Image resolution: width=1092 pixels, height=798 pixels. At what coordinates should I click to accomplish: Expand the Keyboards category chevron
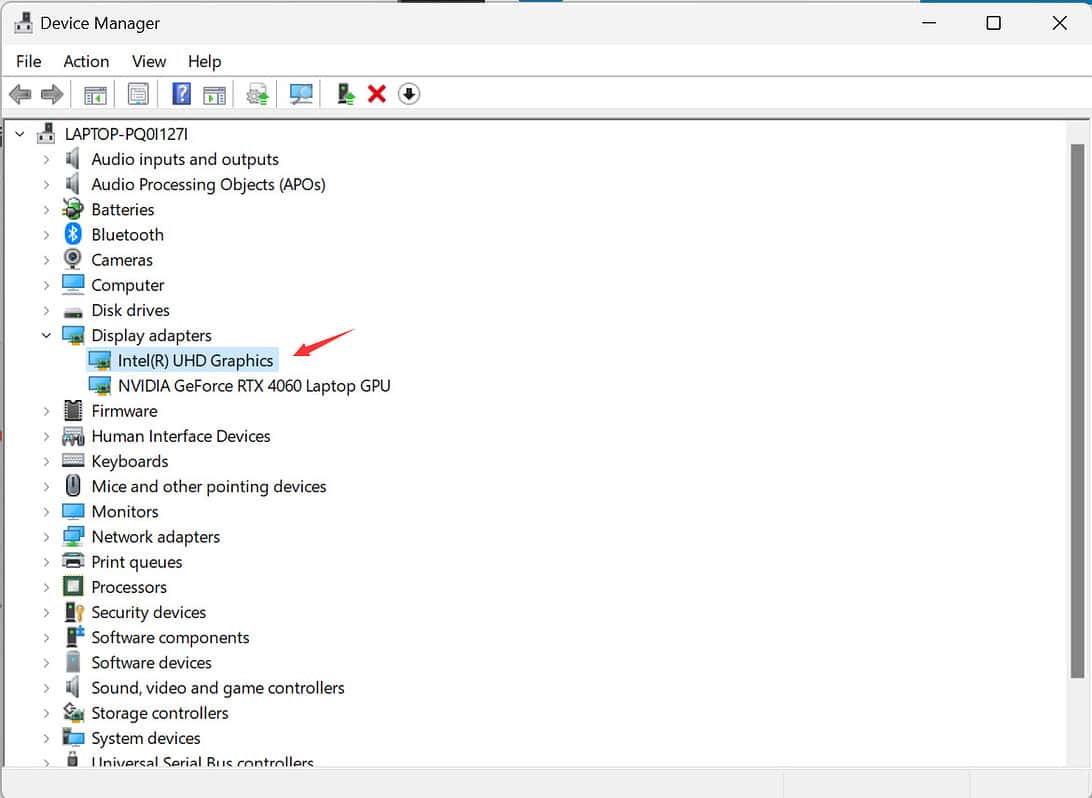pyautogui.click(x=46, y=461)
